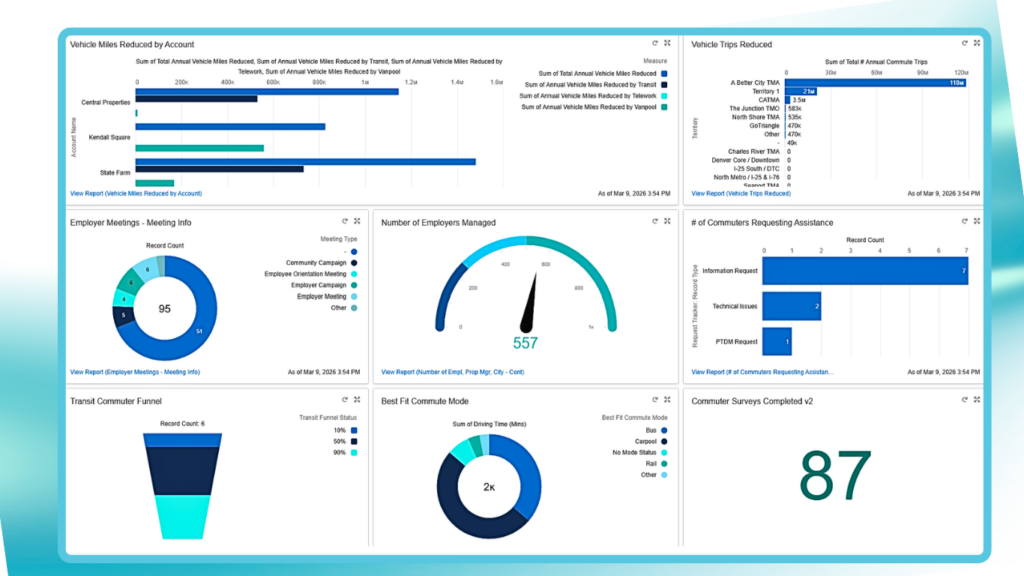Viewport: 1024px width, 576px height.
Task: Refresh the Vehicle Trips Reduced widget
Action: [x=965, y=44]
